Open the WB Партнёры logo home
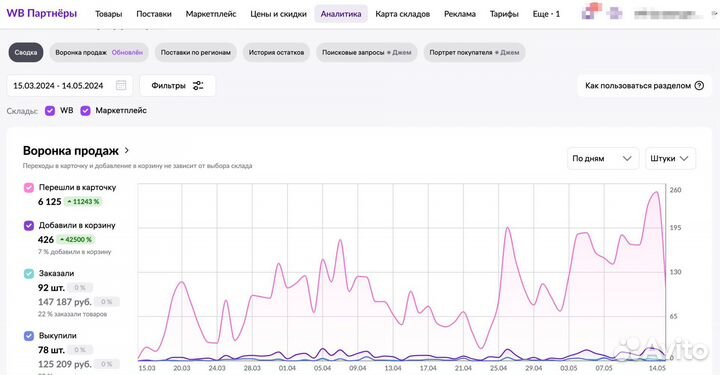 41,13
